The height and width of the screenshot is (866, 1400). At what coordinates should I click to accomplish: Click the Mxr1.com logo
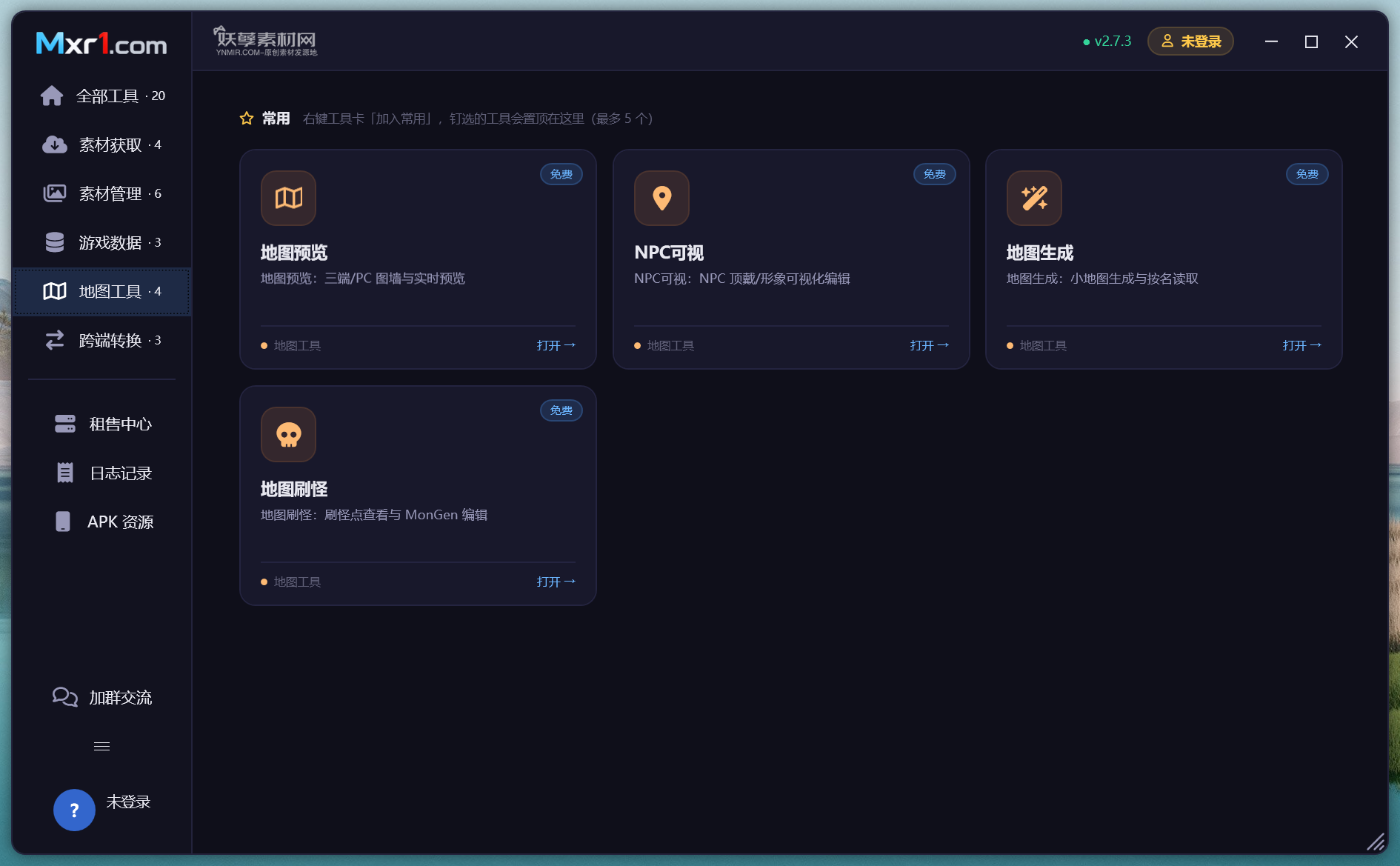pyautogui.click(x=101, y=43)
